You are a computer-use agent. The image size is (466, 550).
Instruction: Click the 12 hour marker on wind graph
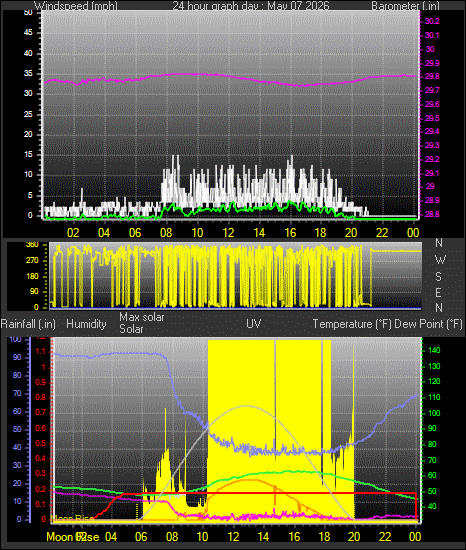[x=229, y=232]
